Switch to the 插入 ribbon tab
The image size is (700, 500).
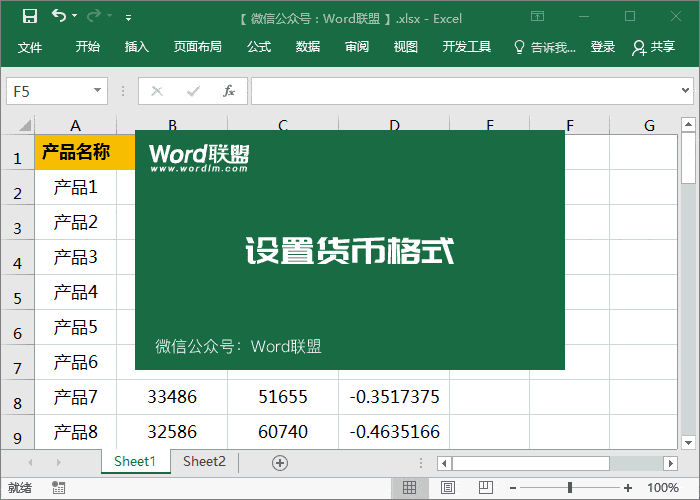[x=137, y=46]
